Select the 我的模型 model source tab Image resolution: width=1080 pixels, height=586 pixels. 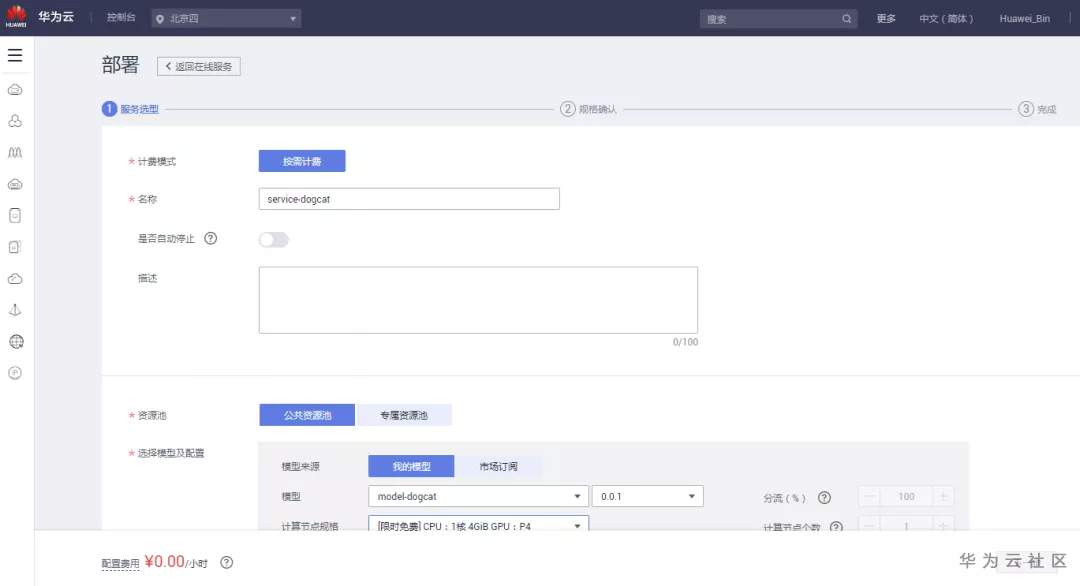pos(411,466)
